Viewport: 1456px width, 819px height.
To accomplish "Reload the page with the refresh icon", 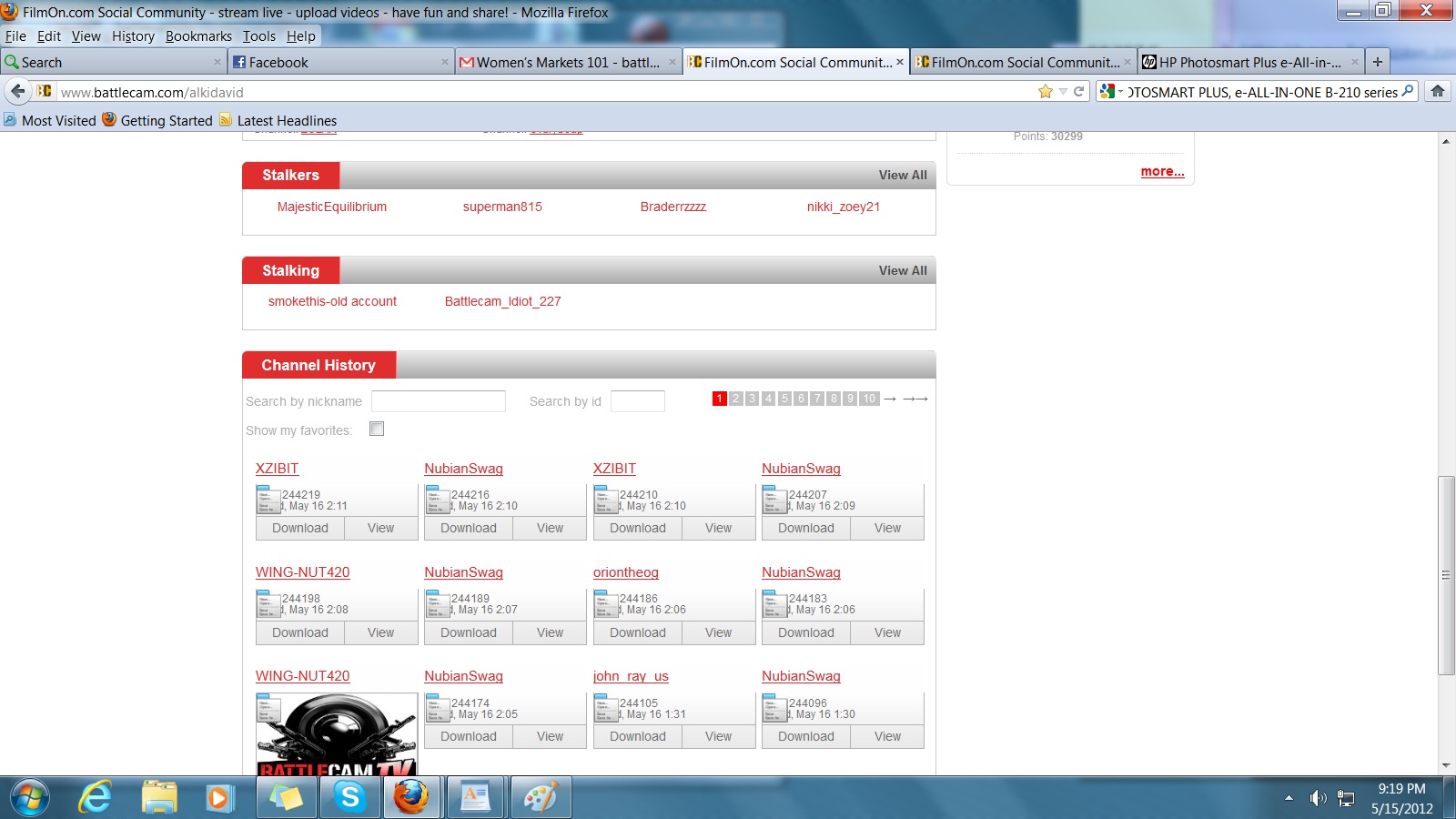I will [x=1079, y=91].
